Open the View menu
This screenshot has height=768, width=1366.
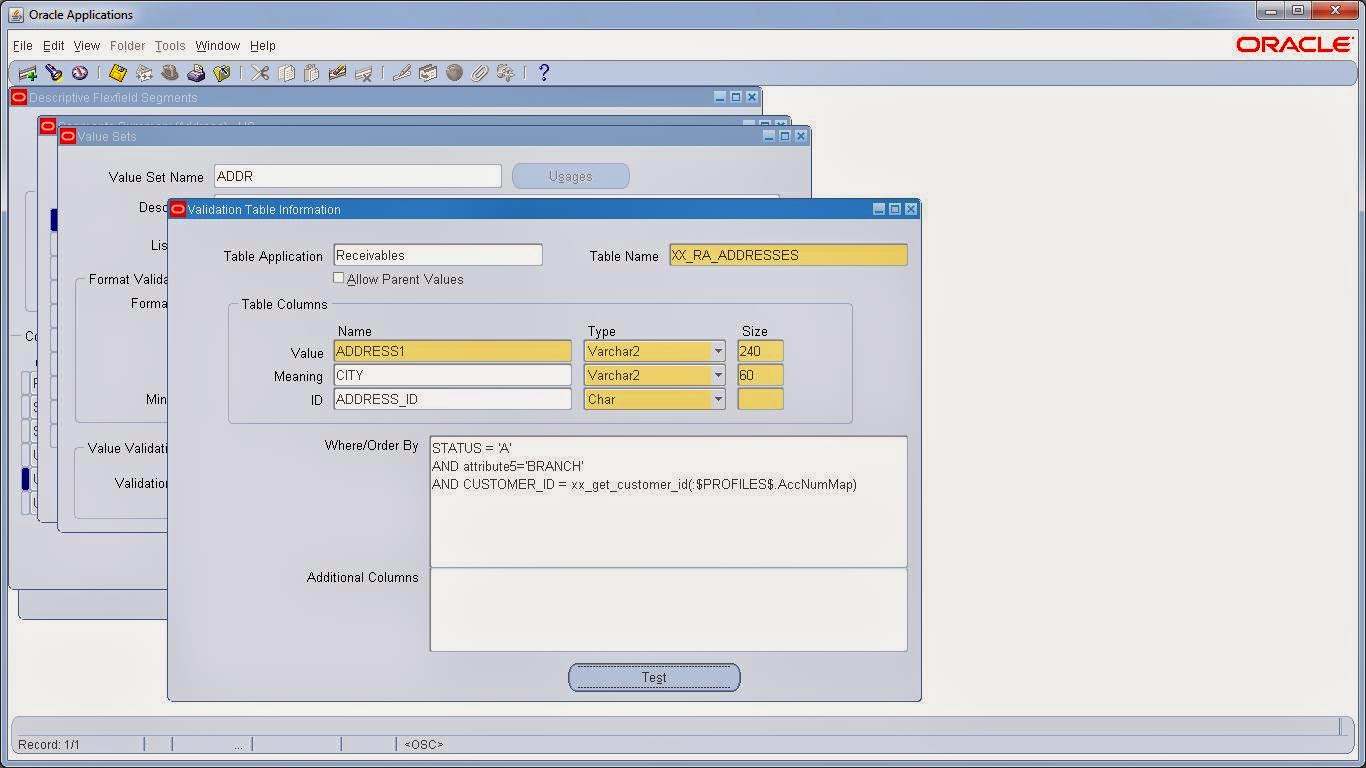click(x=87, y=46)
